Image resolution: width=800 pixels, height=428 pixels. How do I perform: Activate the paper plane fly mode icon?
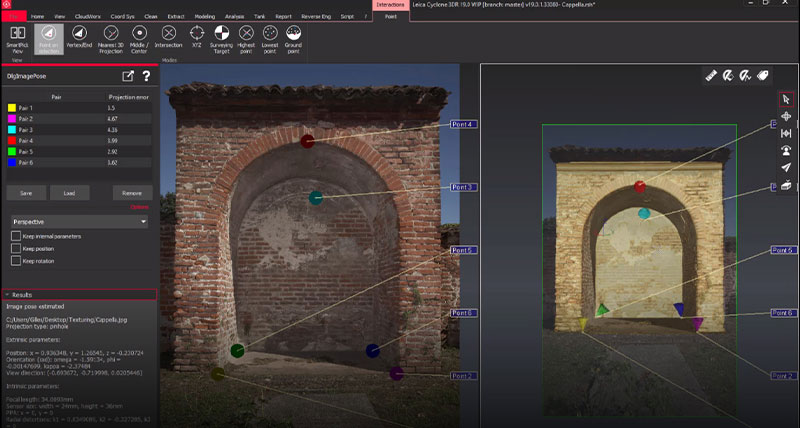pos(786,167)
